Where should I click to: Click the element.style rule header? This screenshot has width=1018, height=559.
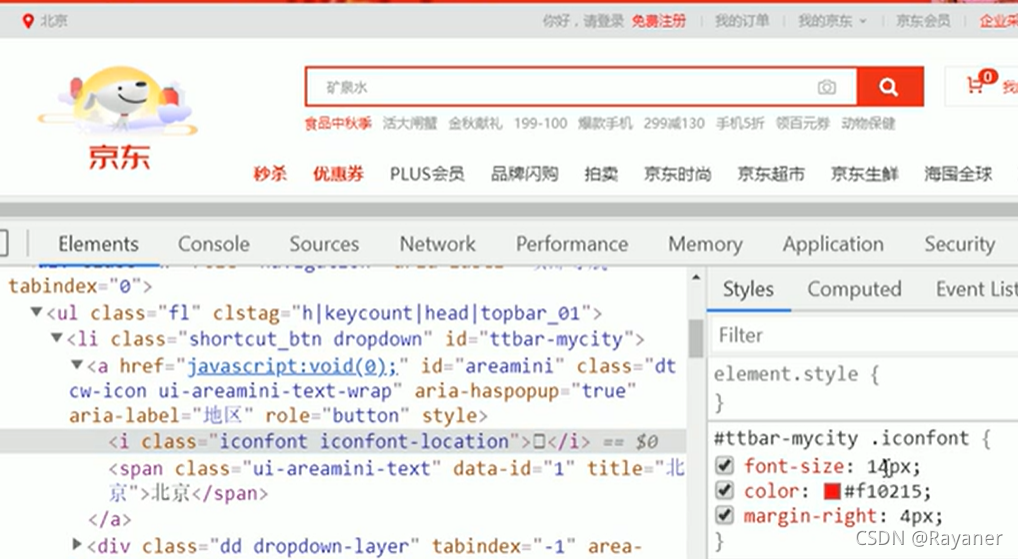pyautogui.click(x=797, y=375)
